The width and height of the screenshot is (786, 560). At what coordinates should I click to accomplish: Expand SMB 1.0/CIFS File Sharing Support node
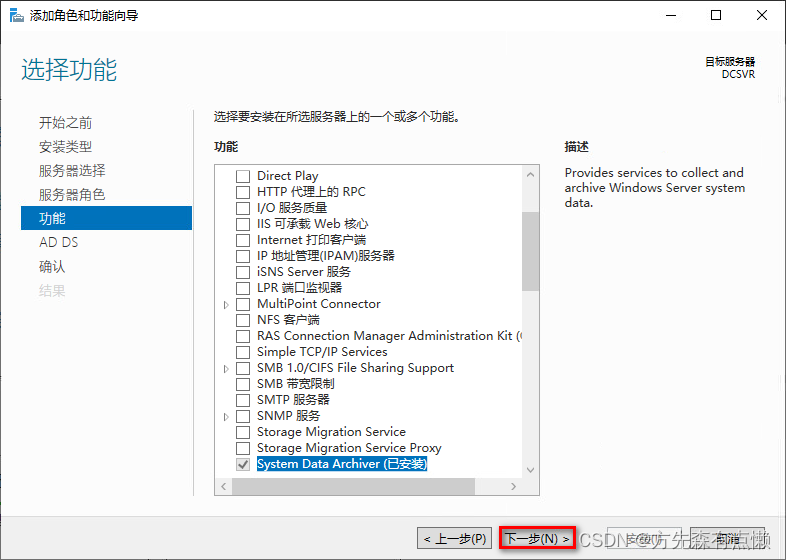tap(226, 368)
